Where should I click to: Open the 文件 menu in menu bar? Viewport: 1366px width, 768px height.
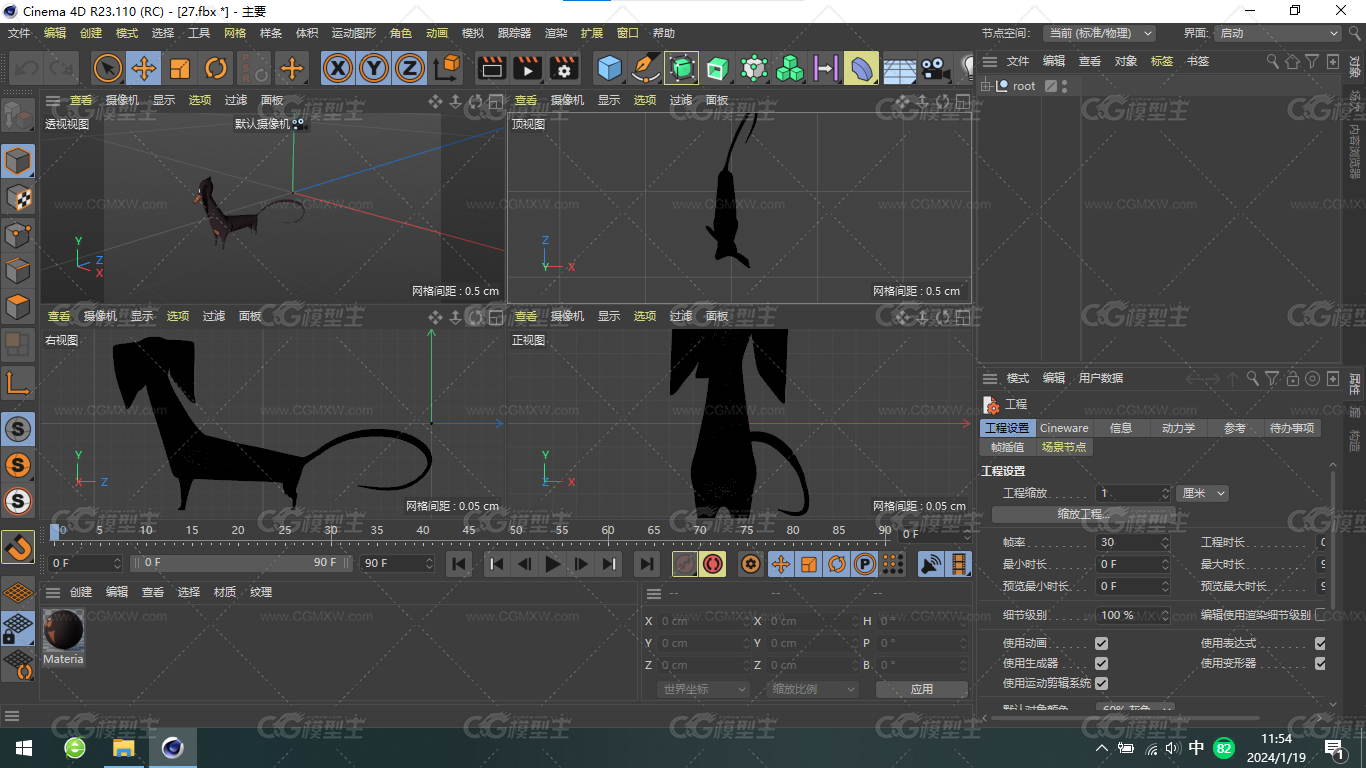pos(19,33)
